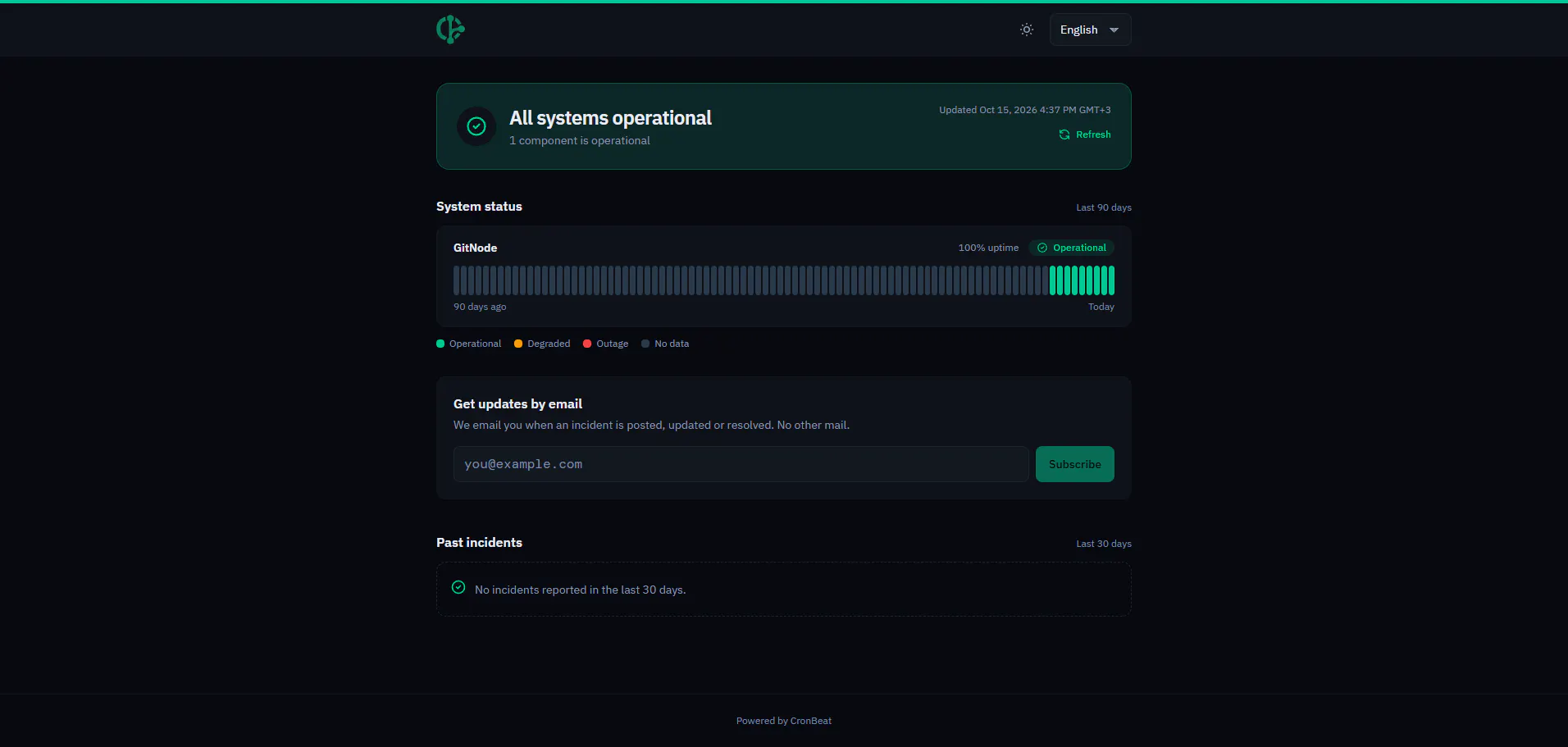Click 'No incidents reported in the last 30 days'
Image resolution: width=1568 pixels, height=747 pixels.
pos(580,590)
